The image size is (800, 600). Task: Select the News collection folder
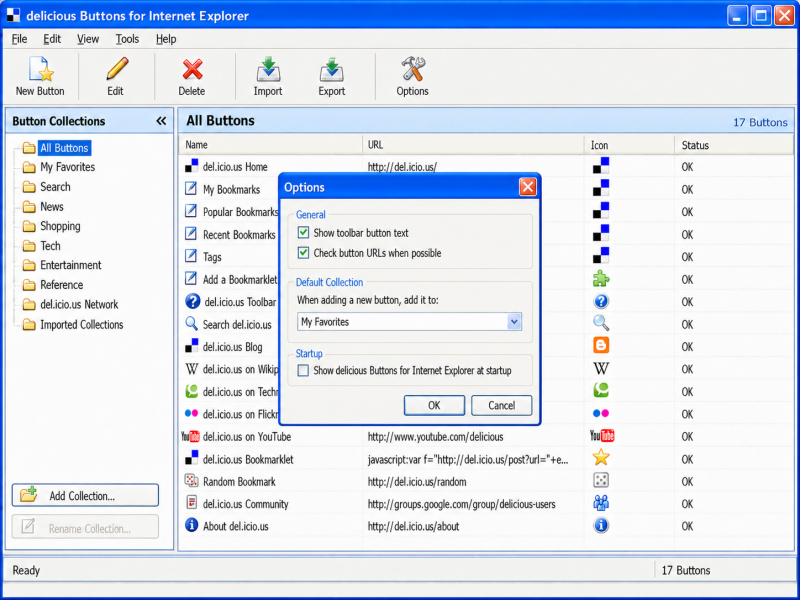coord(52,207)
